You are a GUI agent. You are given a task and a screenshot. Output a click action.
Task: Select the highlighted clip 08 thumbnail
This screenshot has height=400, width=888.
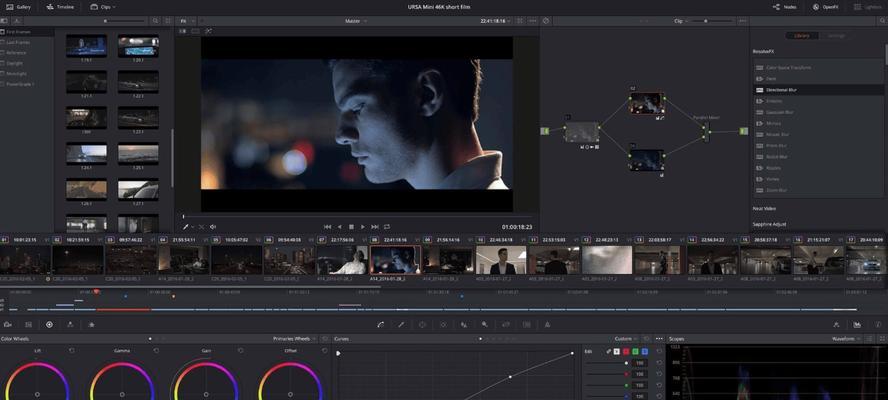click(x=395, y=259)
